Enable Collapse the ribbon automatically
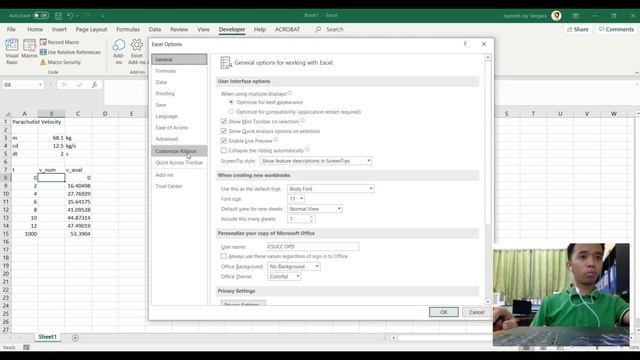640x360 pixels. [224, 150]
